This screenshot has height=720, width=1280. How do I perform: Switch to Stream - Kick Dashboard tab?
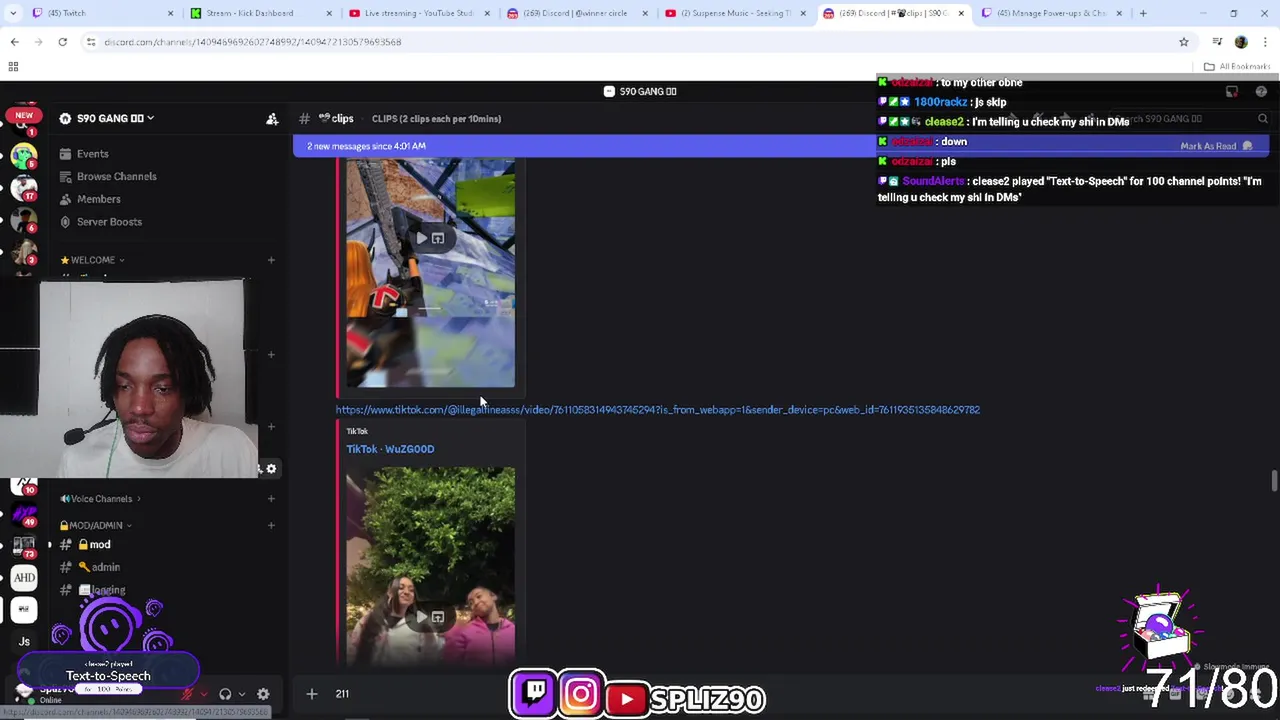pos(260,13)
